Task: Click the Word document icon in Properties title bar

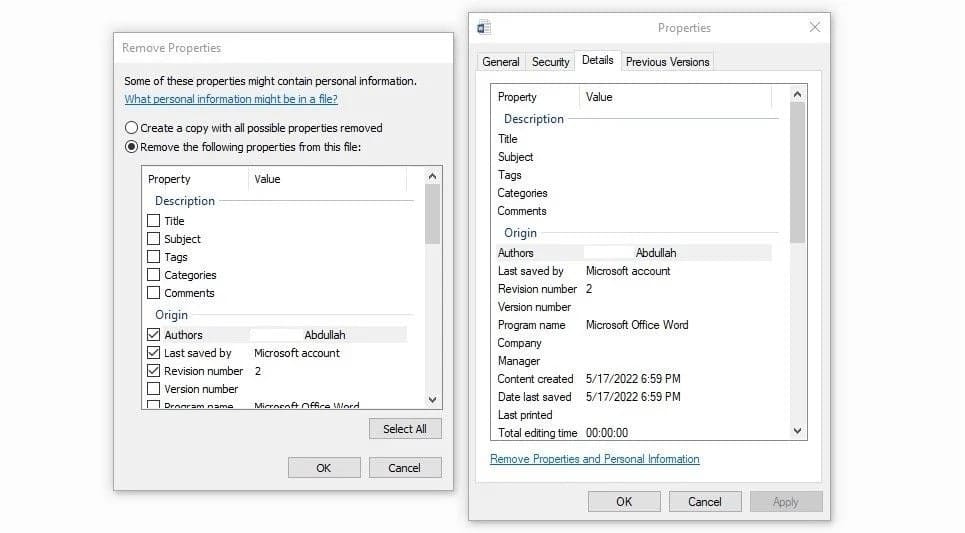Action: [x=484, y=28]
